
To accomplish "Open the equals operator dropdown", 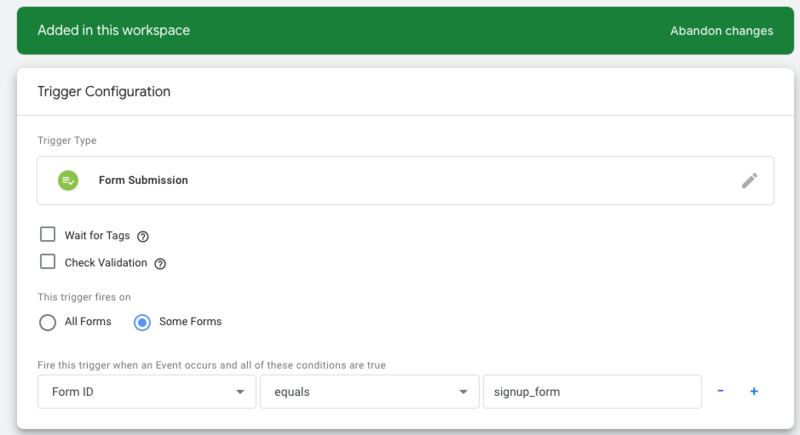I will pyautogui.click(x=369, y=392).
